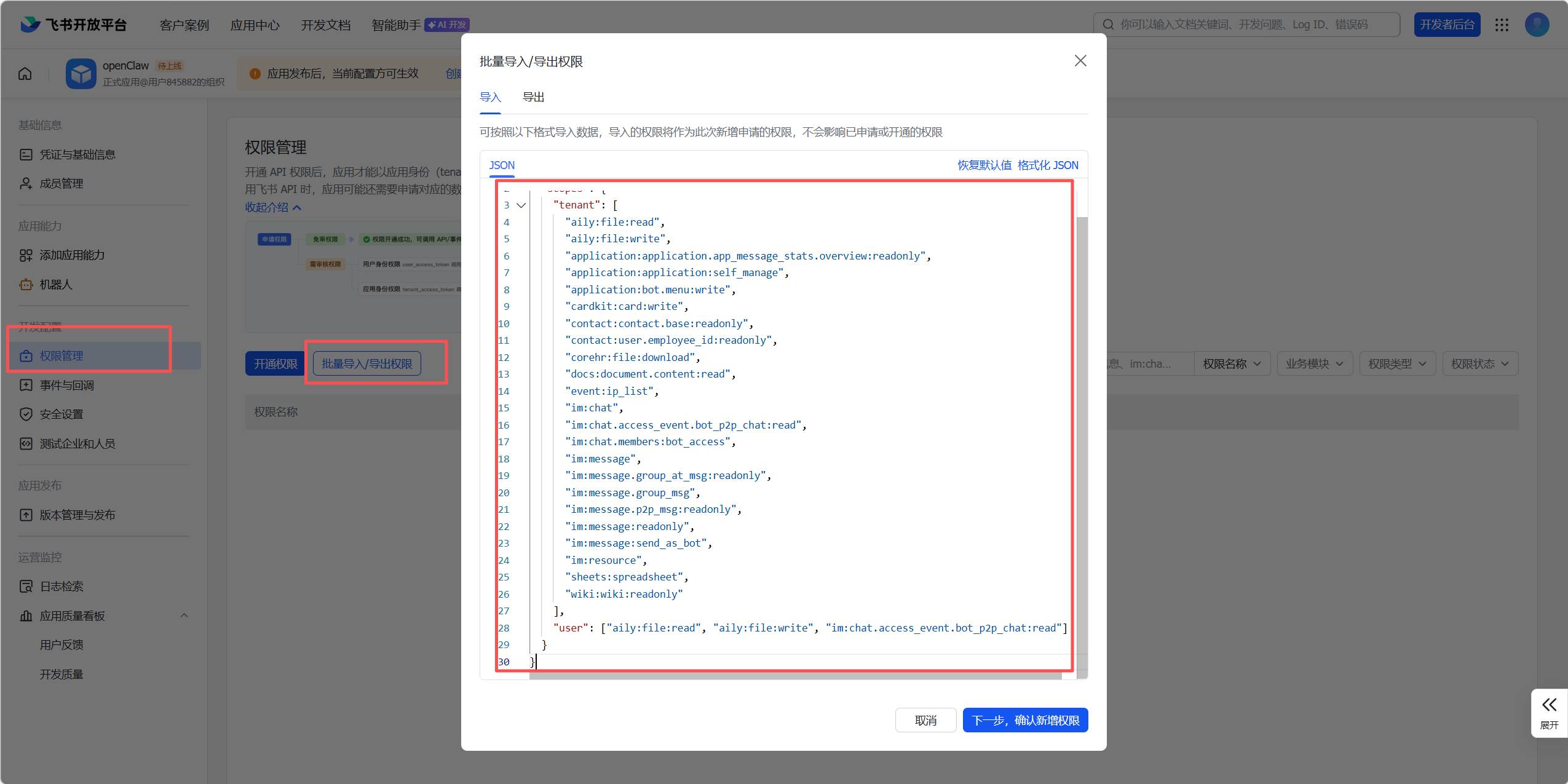Open the 机器人 sidebar page
The height and width of the screenshot is (784, 1568).
tap(55, 285)
